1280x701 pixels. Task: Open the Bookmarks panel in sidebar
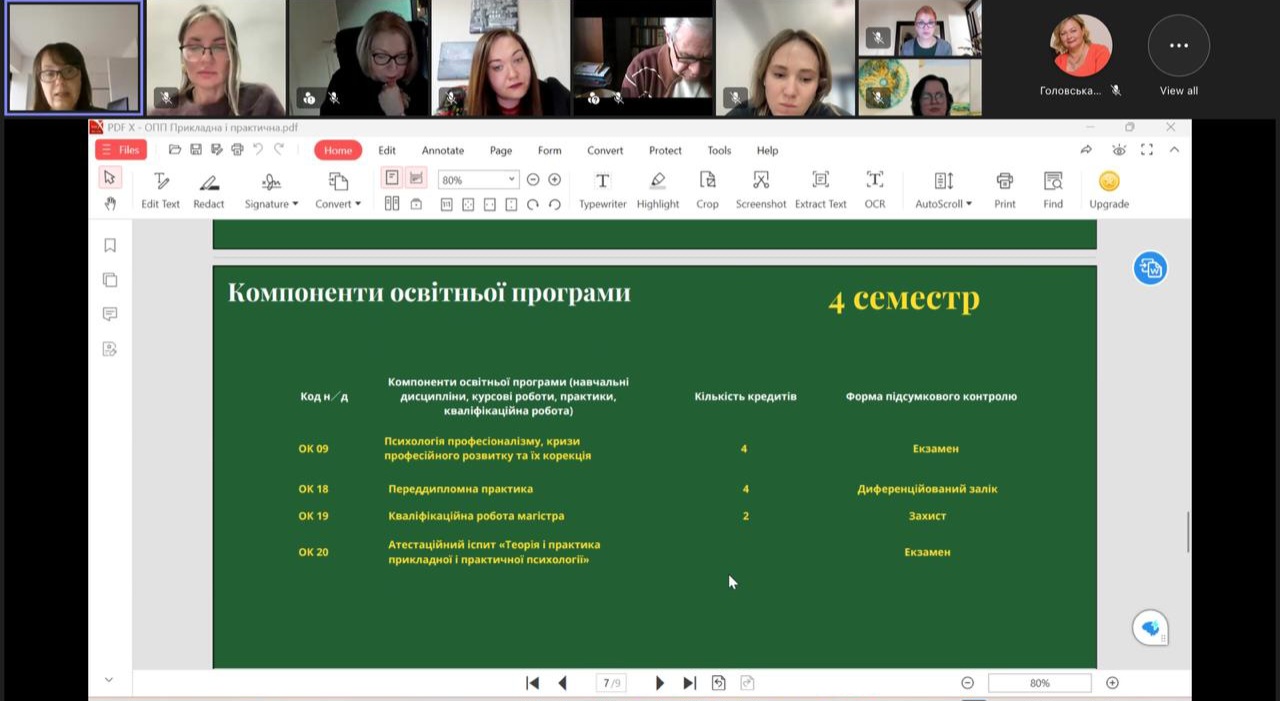tap(110, 246)
